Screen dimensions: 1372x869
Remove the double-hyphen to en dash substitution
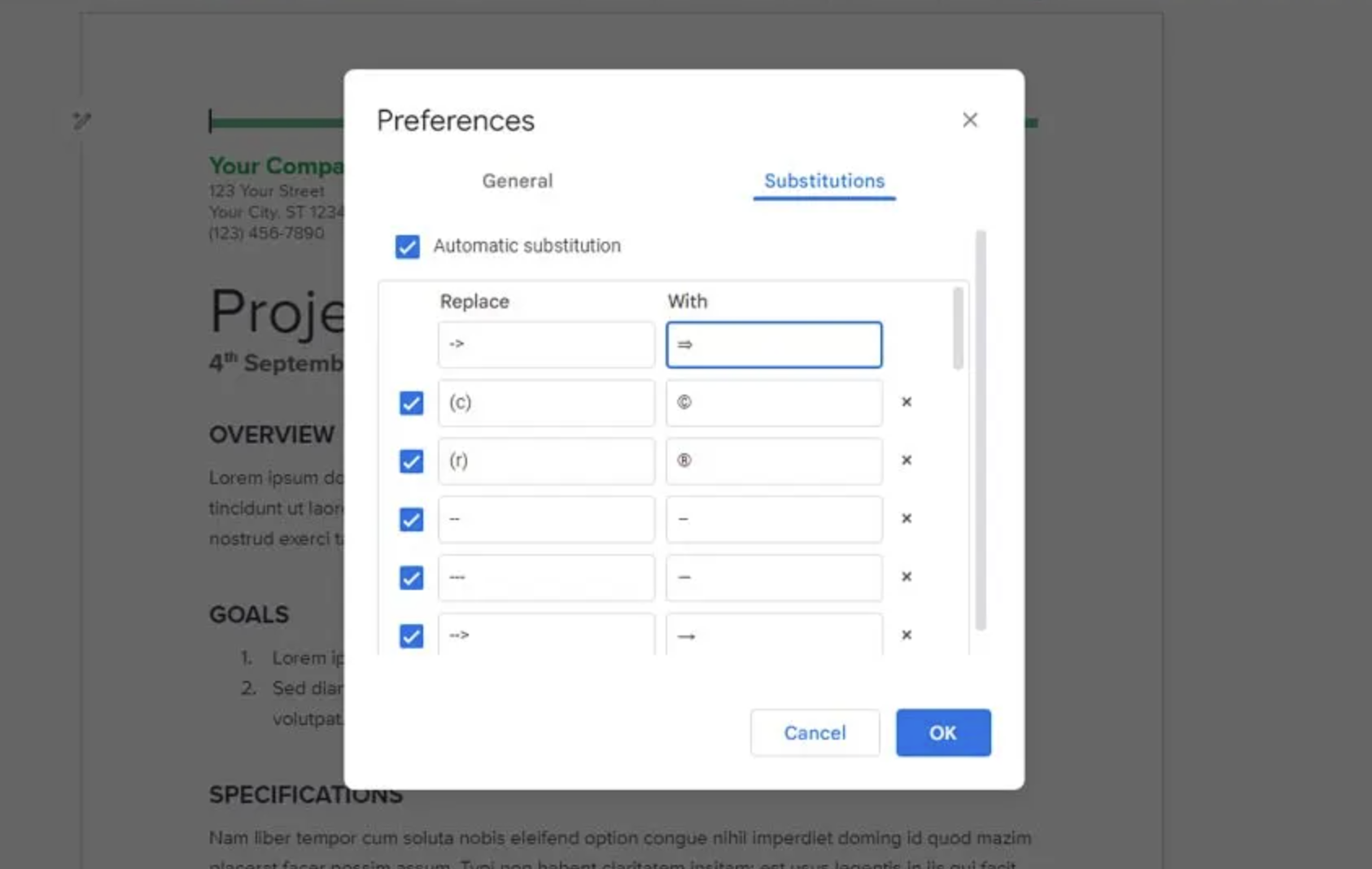(907, 518)
